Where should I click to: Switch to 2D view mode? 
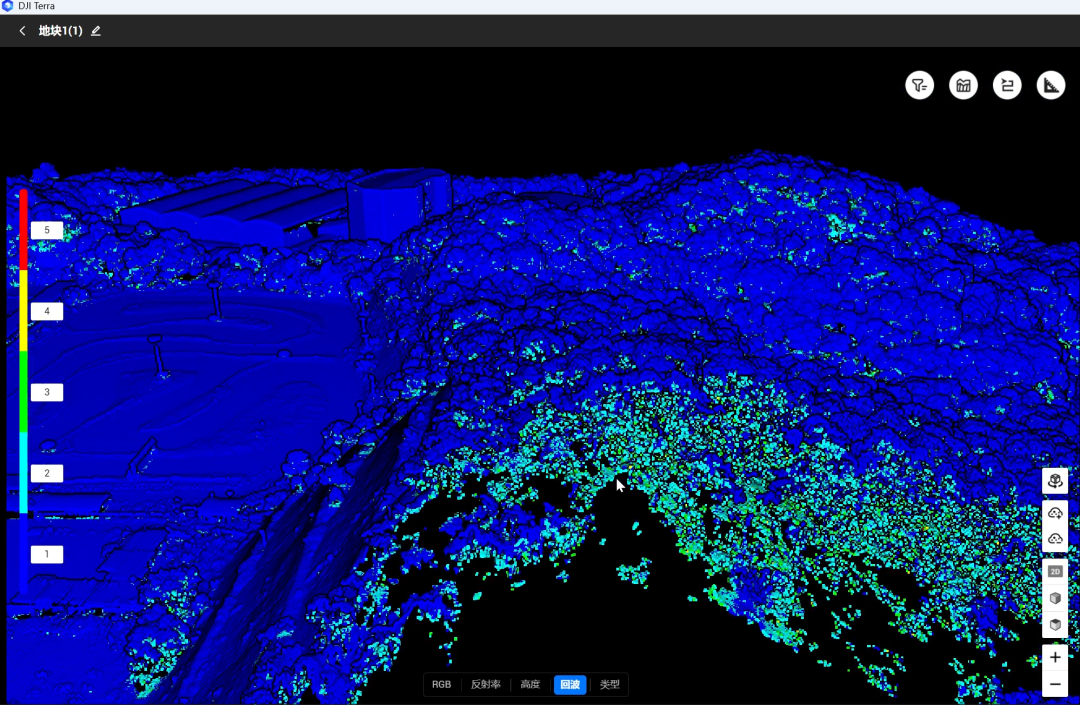[1055, 572]
